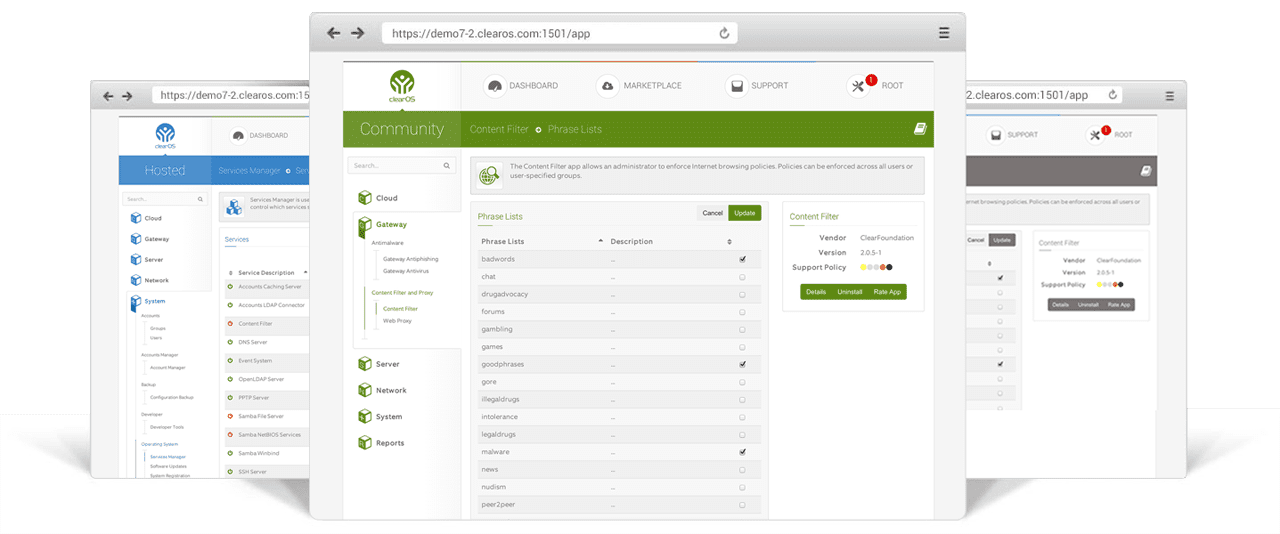Click clearOS logo in left background window
The width and height of the screenshot is (1280, 534).
pos(165,135)
